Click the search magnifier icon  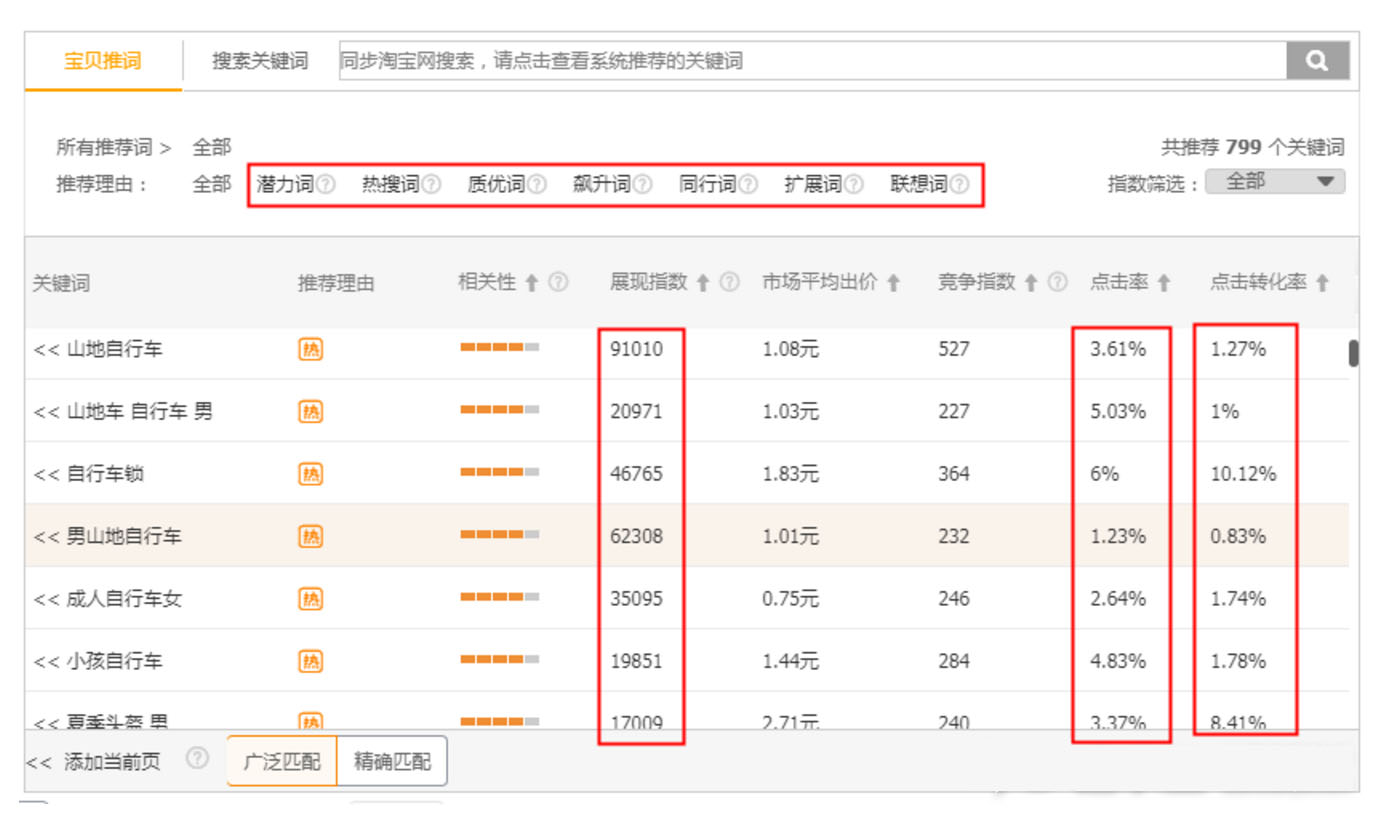tap(1318, 60)
